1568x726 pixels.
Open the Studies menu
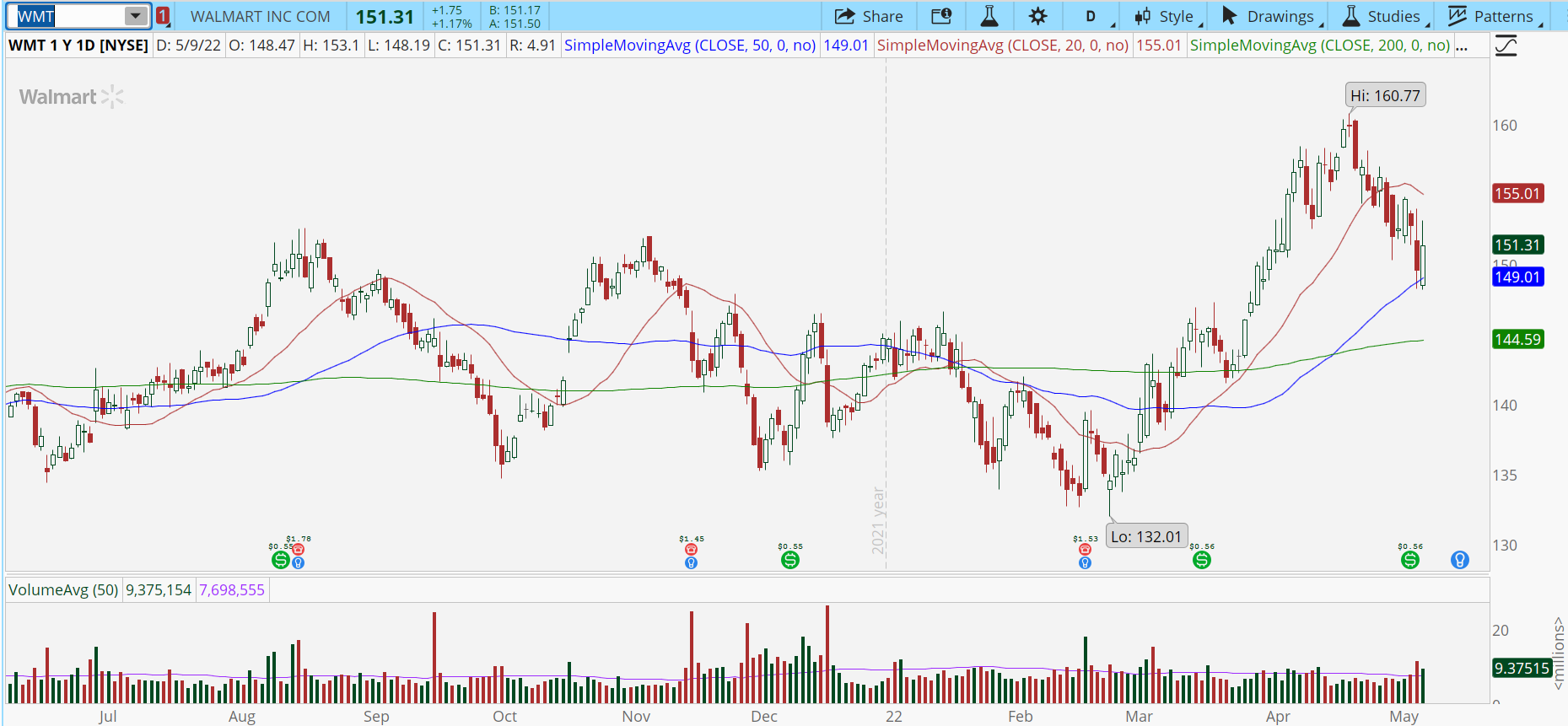[x=1383, y=16]
